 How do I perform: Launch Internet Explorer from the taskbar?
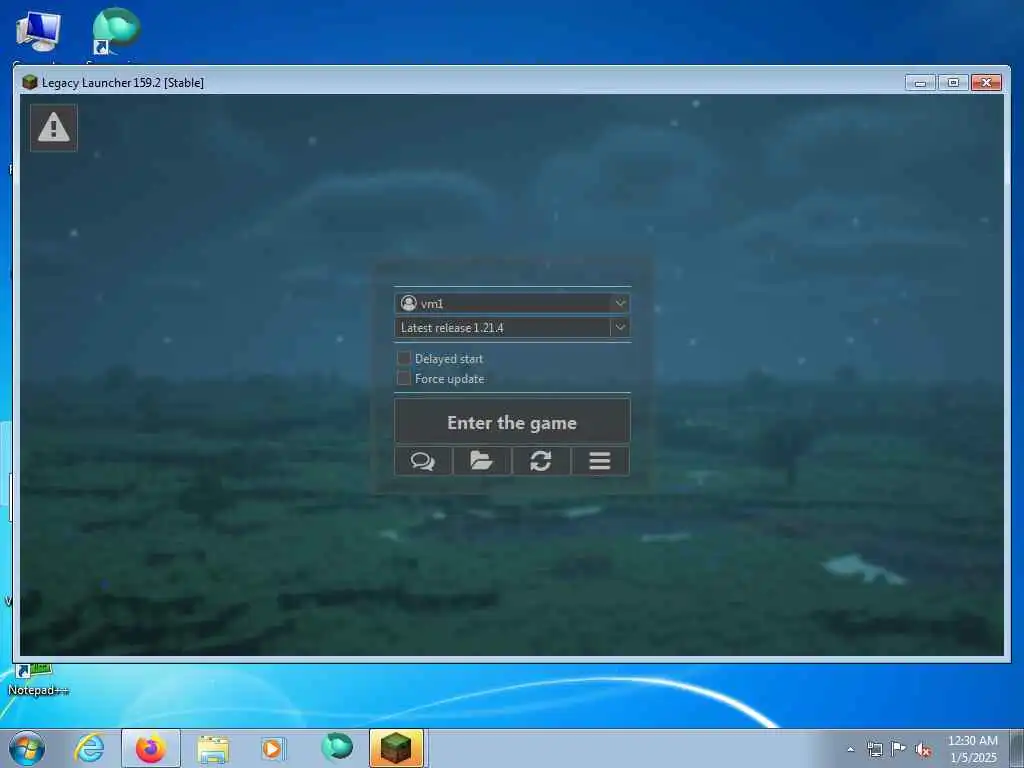(89, 748)
